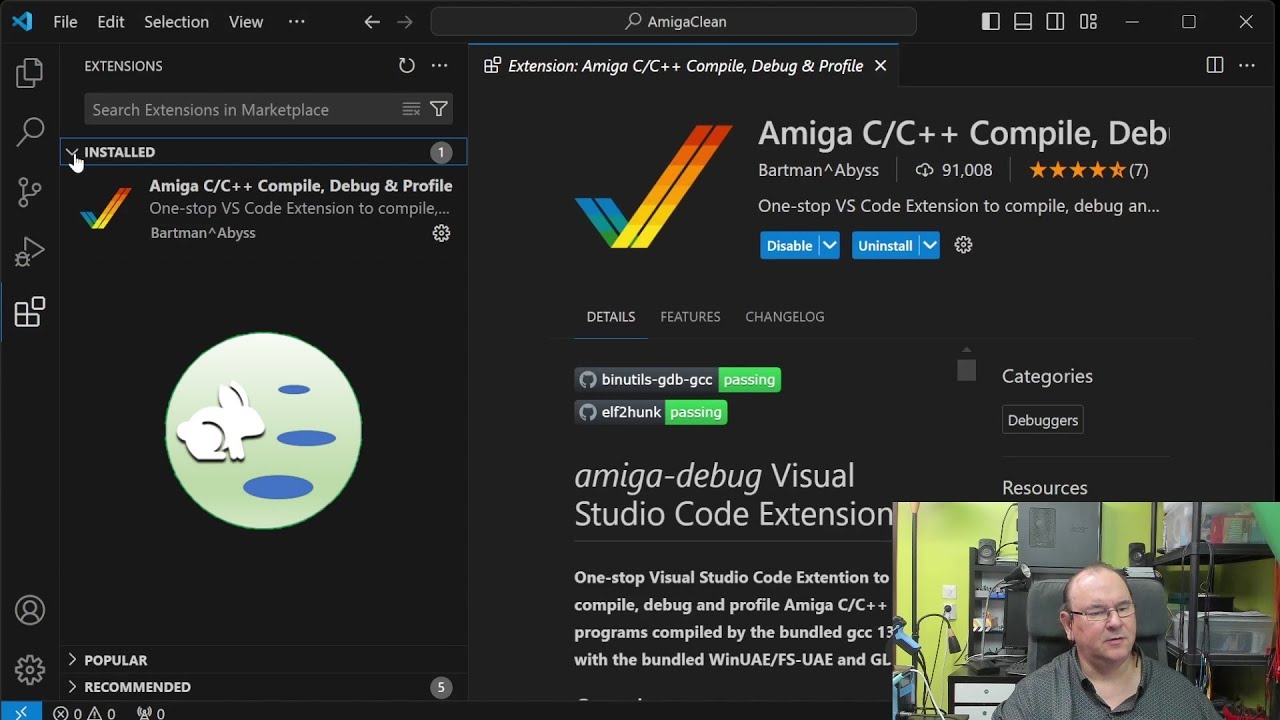The width and height of the screenshot is (1280, 720).
Task: Open Bartman^Abyss publisher link
Action: pyautogui.click(x=818, y=170)
